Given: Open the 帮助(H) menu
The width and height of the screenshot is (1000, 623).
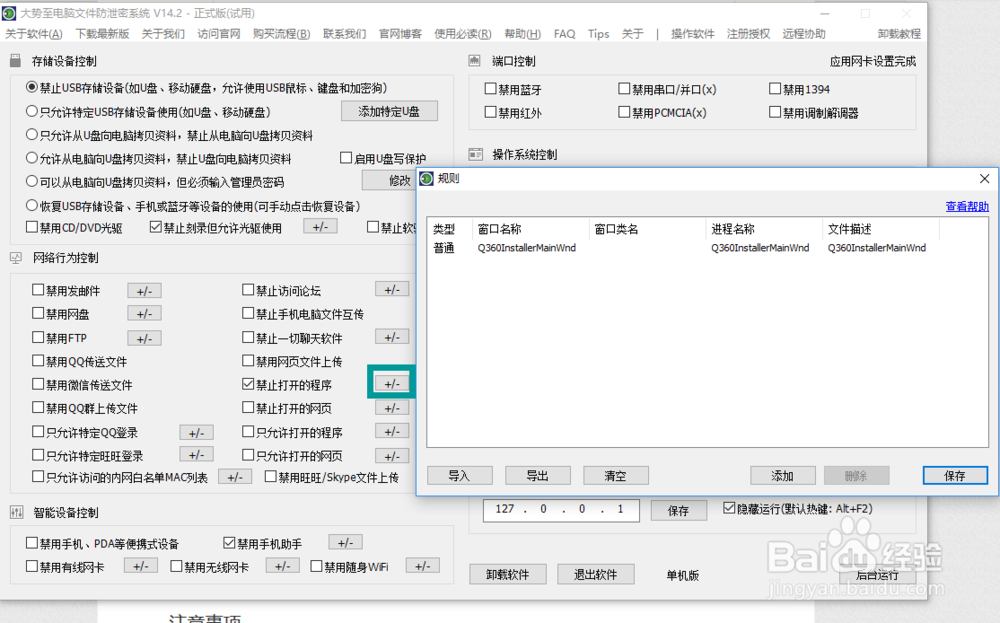Looking at the screenshot, I should (521, 33).
